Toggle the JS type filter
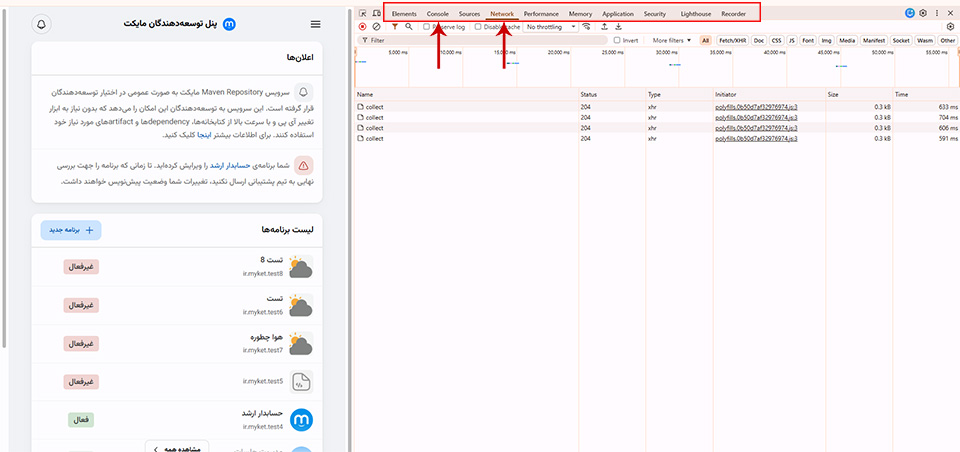Image resolution: width=960 pixels, height=452 pixels. 792,40
